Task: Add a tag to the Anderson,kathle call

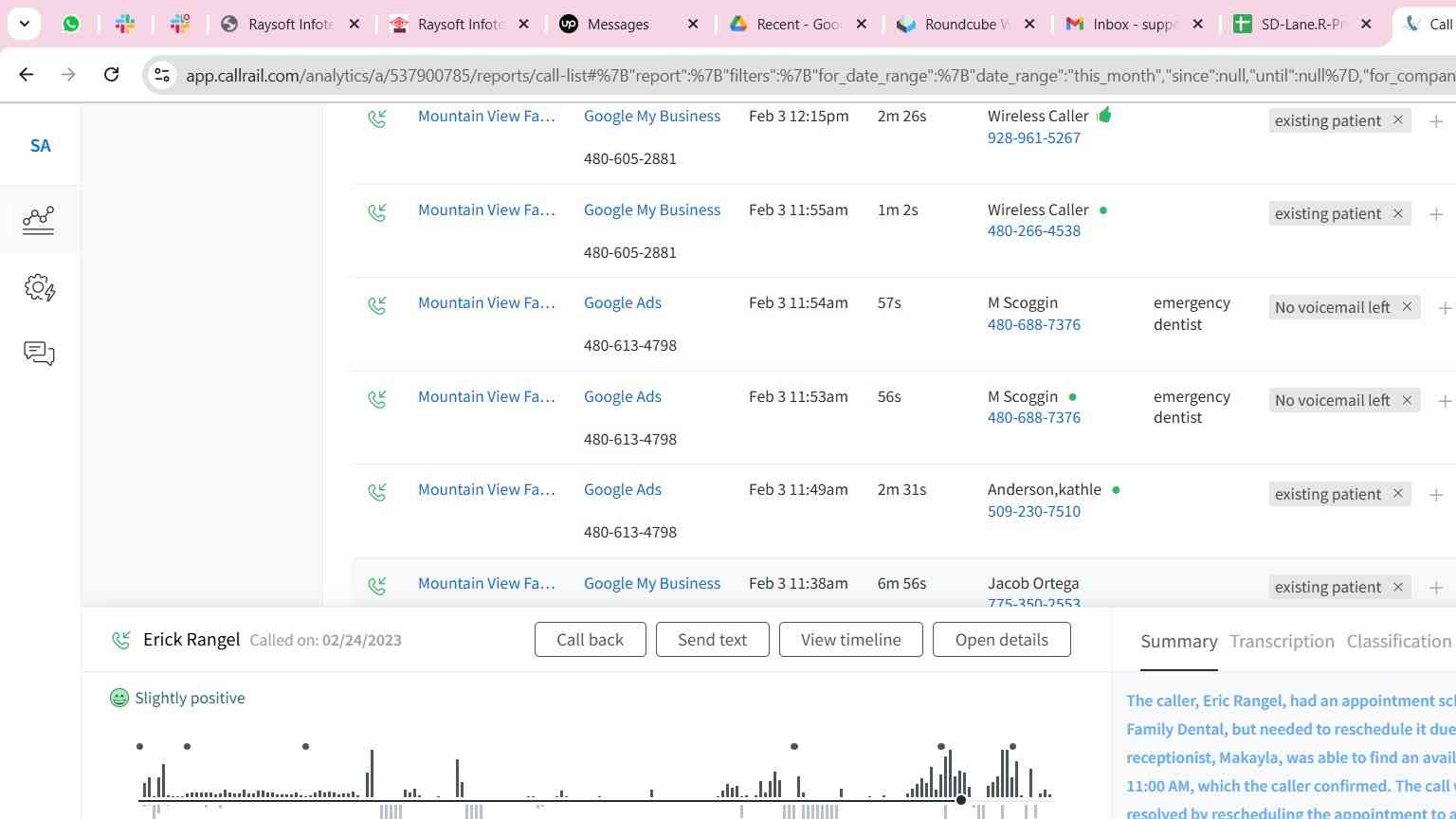Action: (1436, 495)
